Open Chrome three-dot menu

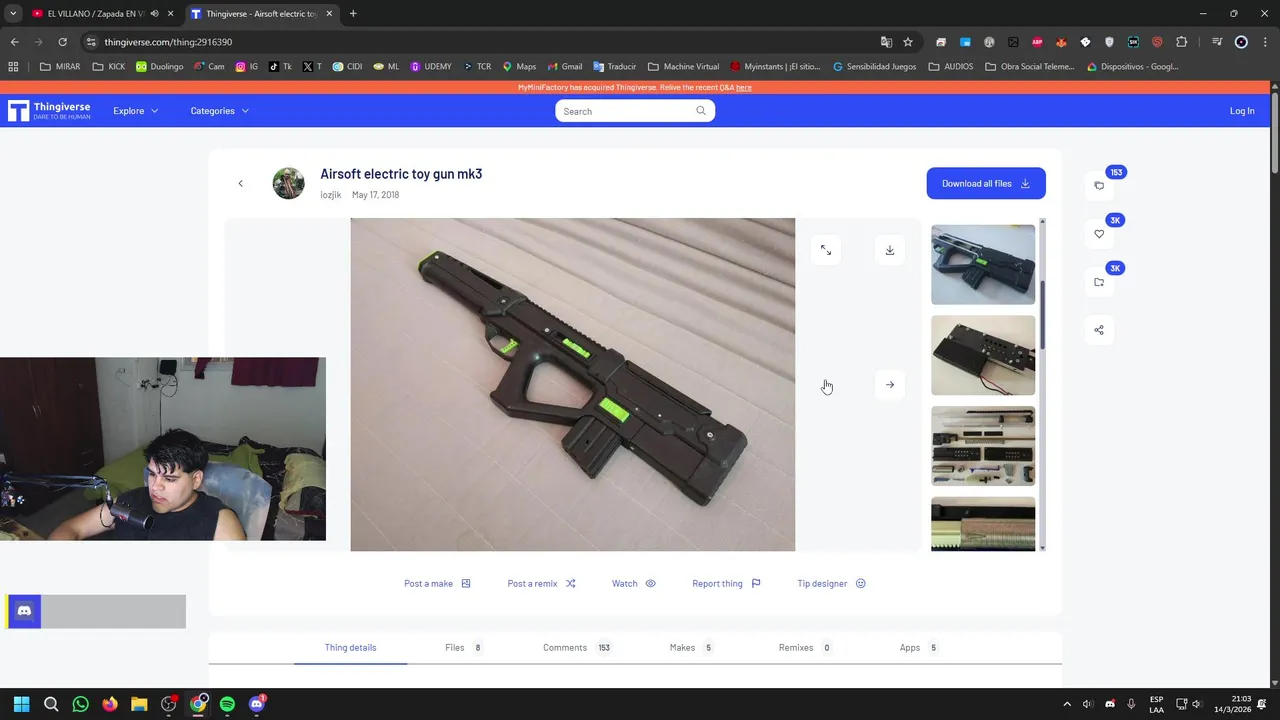1266,42
